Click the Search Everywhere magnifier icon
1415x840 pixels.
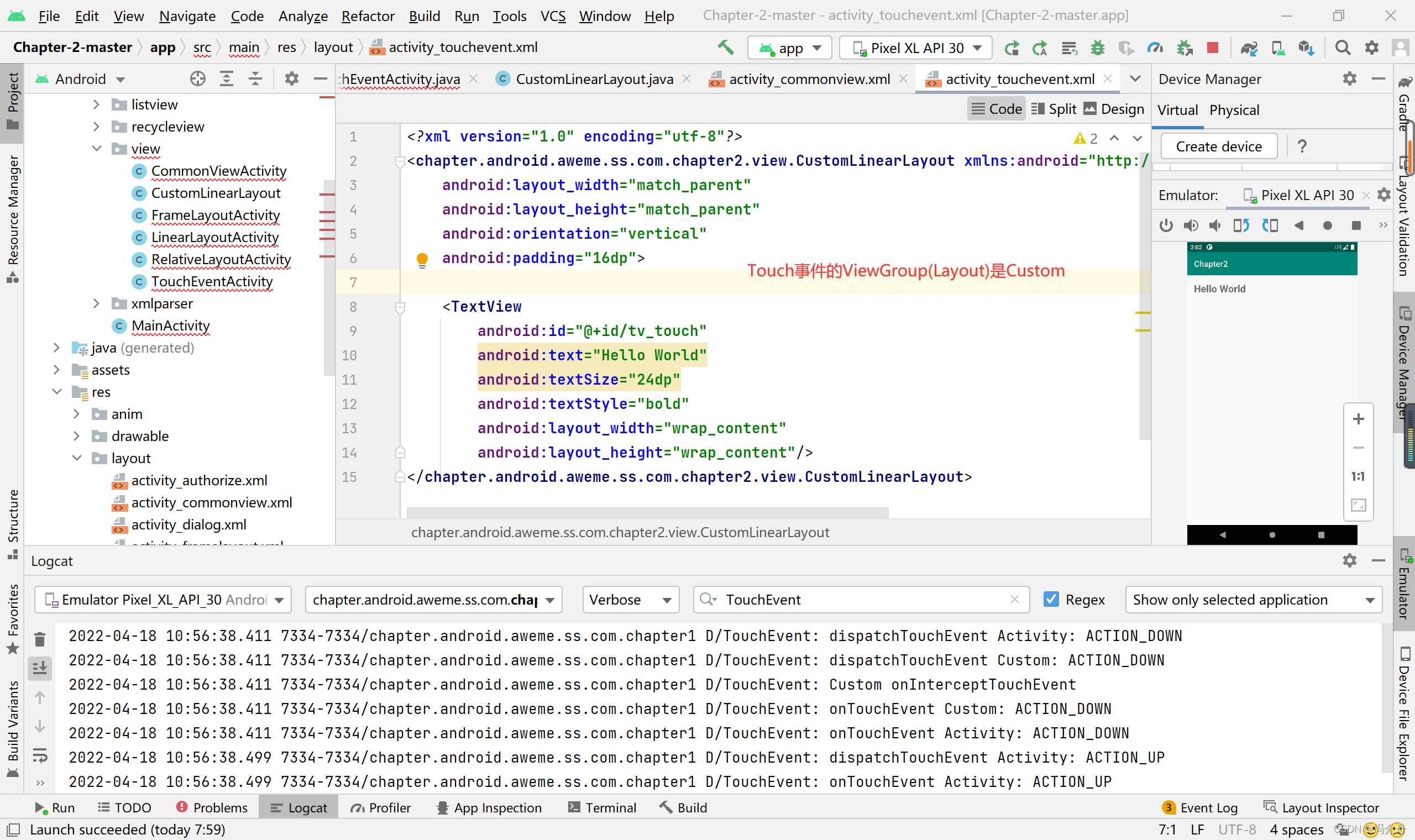(1342, 48)
